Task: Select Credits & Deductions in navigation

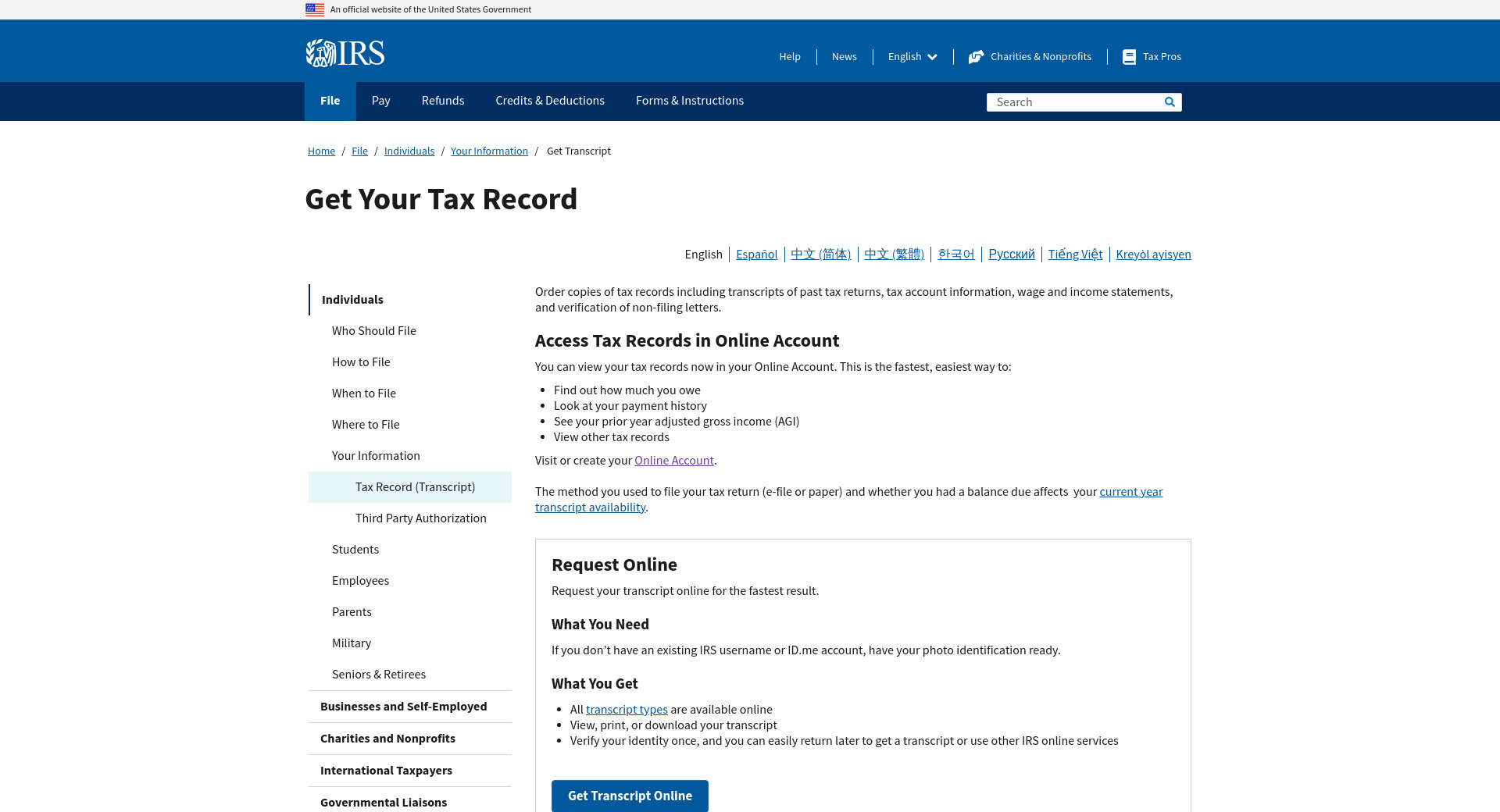Action: 549,101
